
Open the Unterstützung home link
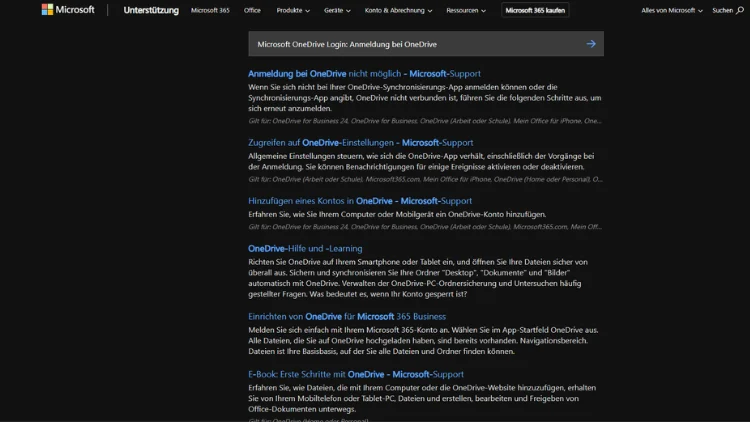tap(151, 10)
